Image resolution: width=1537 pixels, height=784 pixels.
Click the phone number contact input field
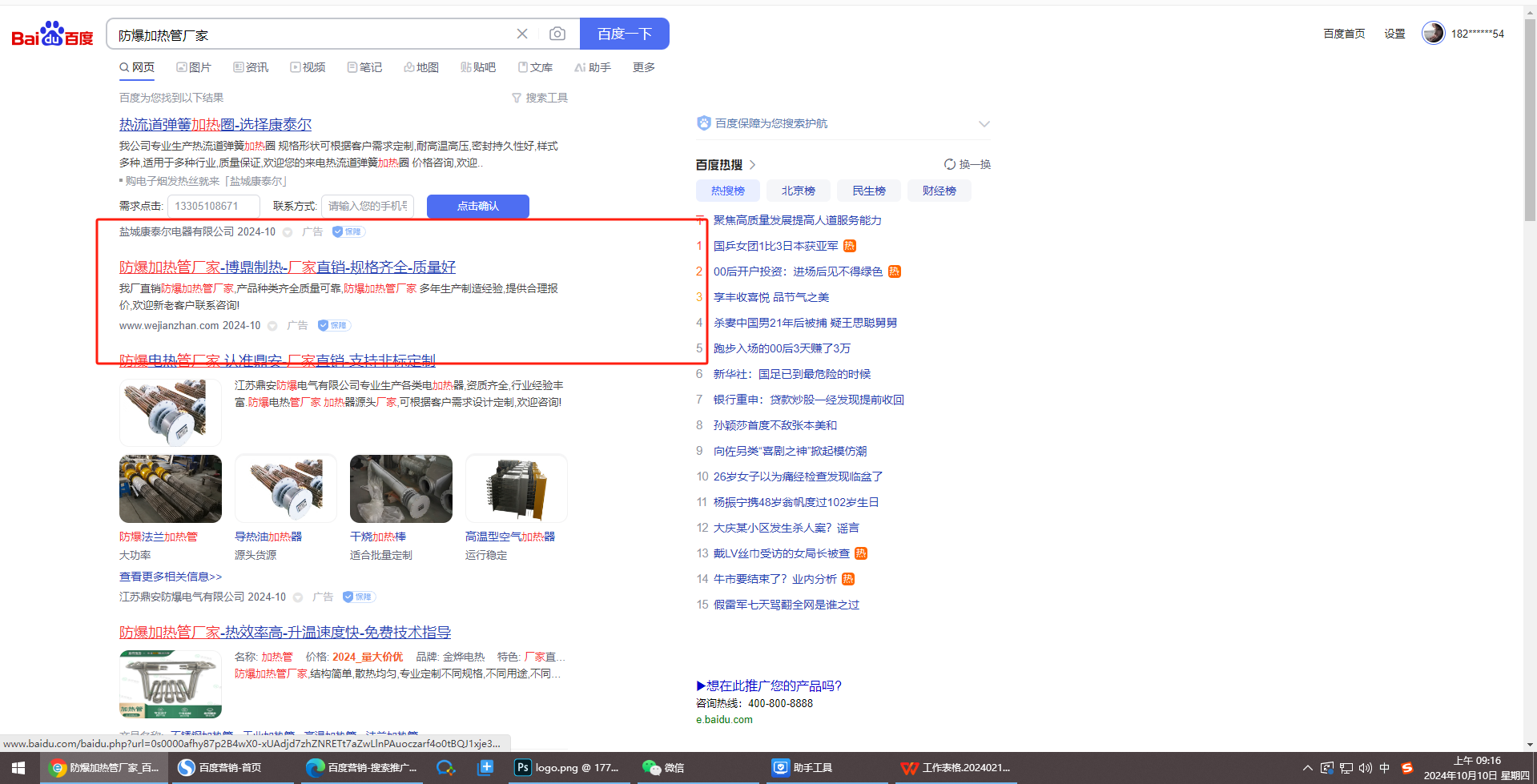[368, 206]
